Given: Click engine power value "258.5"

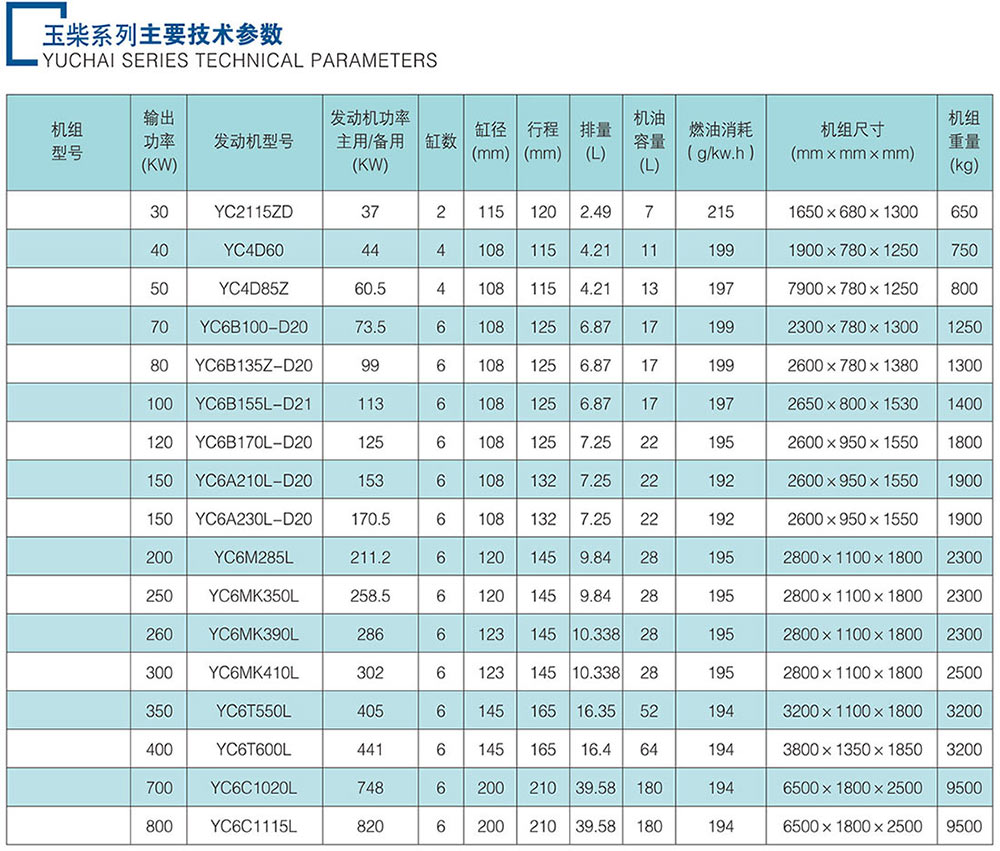Looking at the screenshot, I should point(370,596).
